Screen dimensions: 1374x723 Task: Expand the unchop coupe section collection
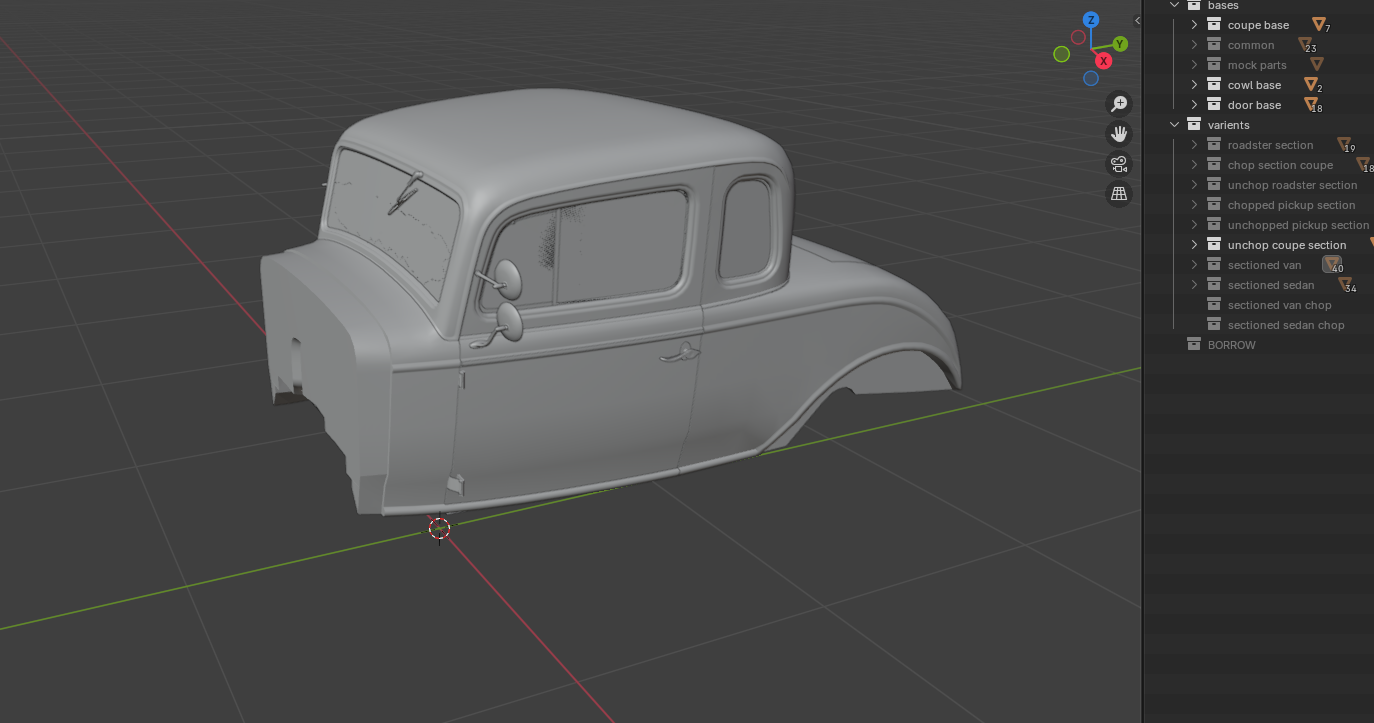(x=1194, y=245)
